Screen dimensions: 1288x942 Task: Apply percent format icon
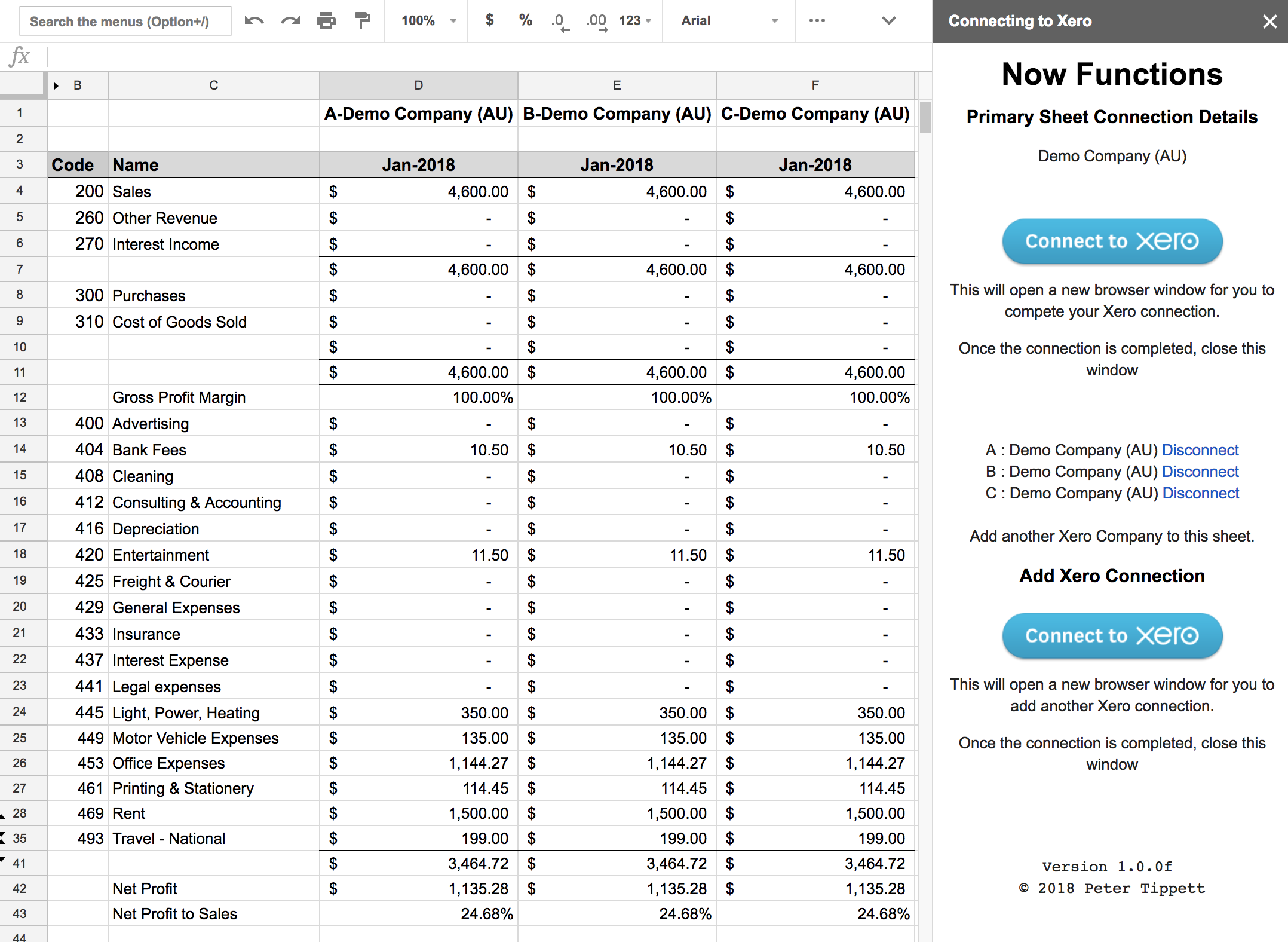525,21
